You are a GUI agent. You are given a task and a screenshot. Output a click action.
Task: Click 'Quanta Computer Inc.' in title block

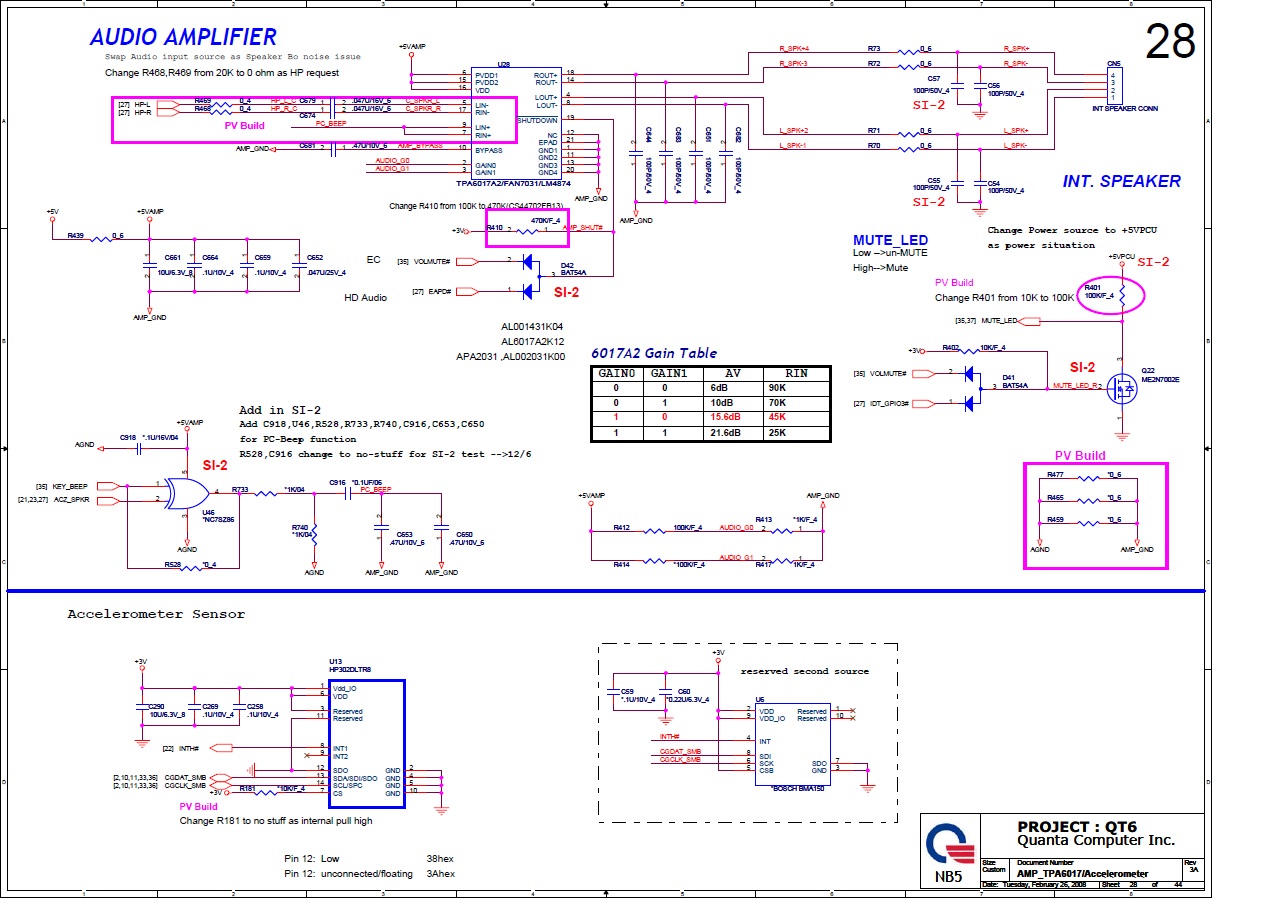[x=1096, y=840]
